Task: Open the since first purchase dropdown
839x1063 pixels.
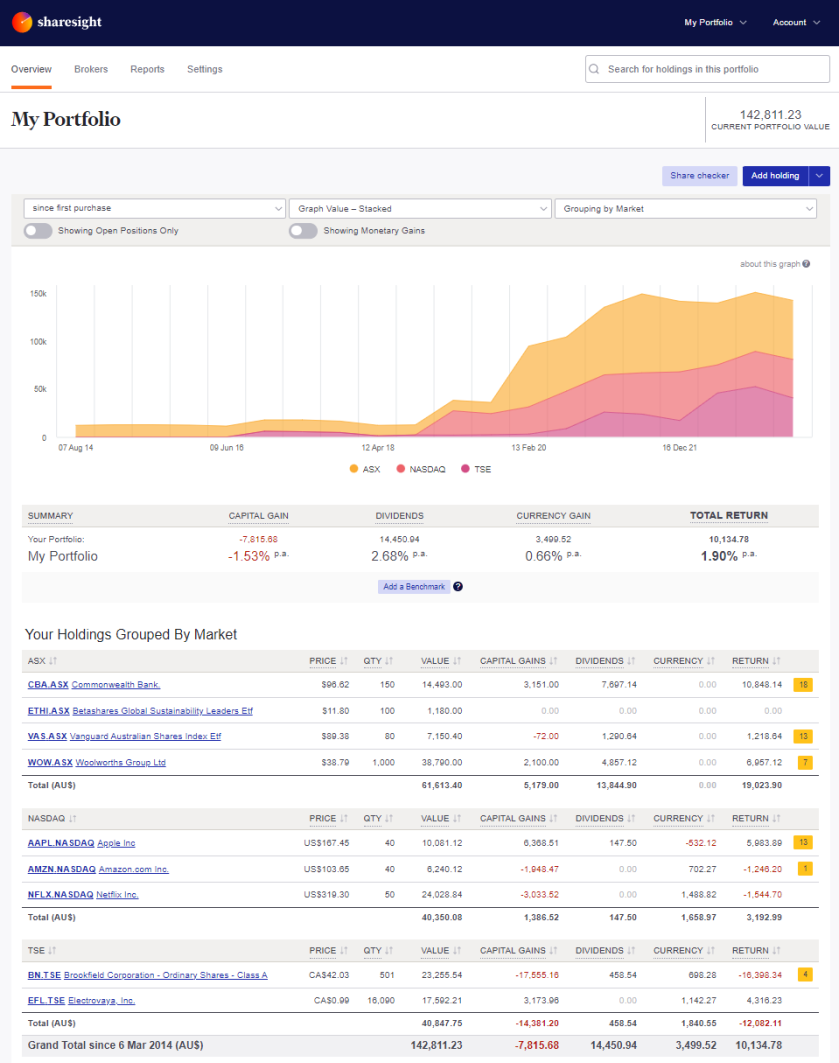Action: (155, 208)
